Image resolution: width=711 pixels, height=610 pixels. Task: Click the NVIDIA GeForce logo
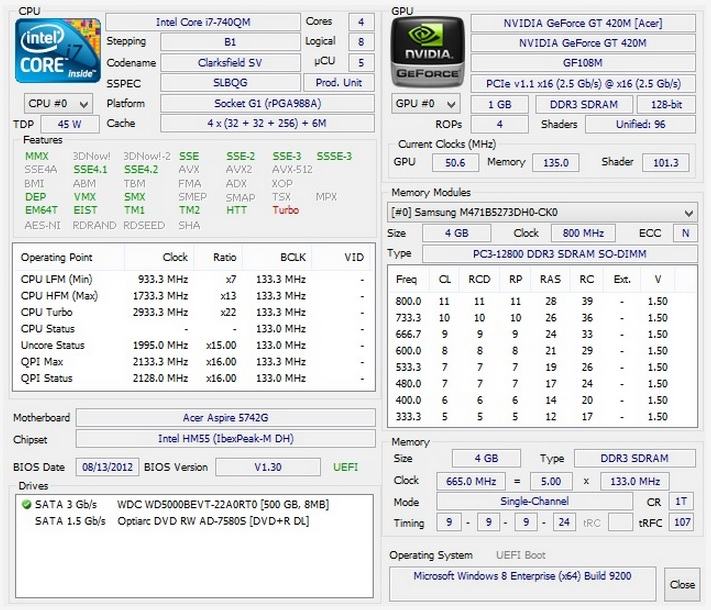428,53
